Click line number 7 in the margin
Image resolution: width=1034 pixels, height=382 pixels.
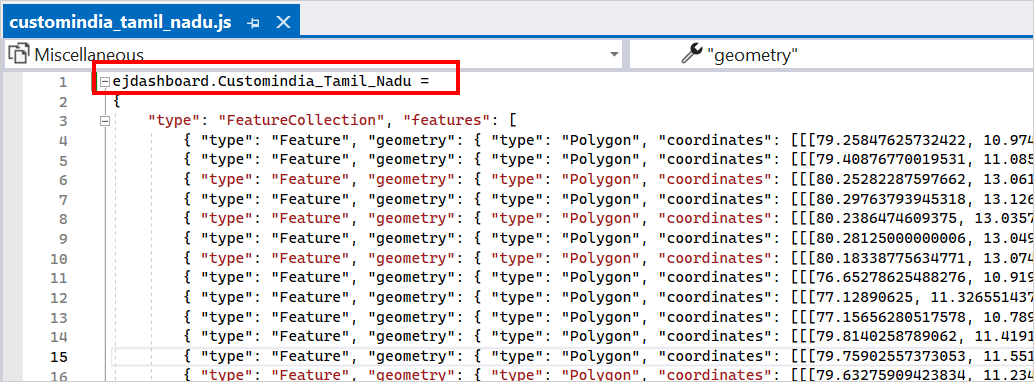coord(63,199)
